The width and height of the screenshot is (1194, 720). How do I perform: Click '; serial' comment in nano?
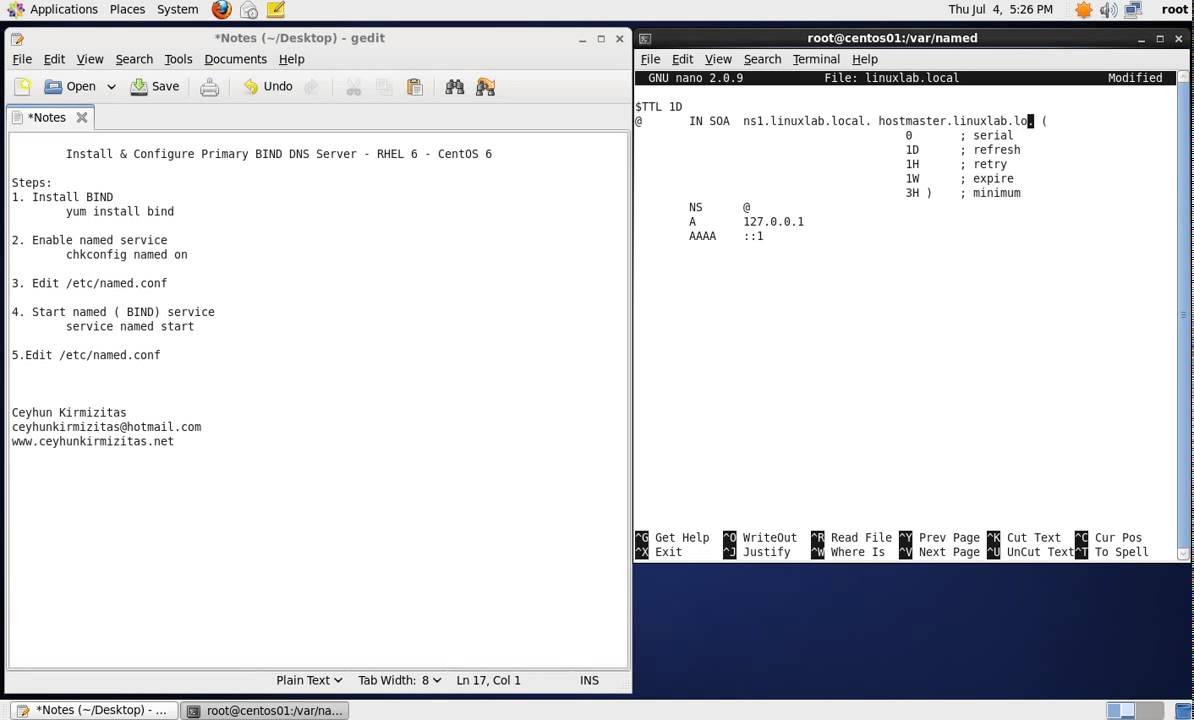point(986,135)
